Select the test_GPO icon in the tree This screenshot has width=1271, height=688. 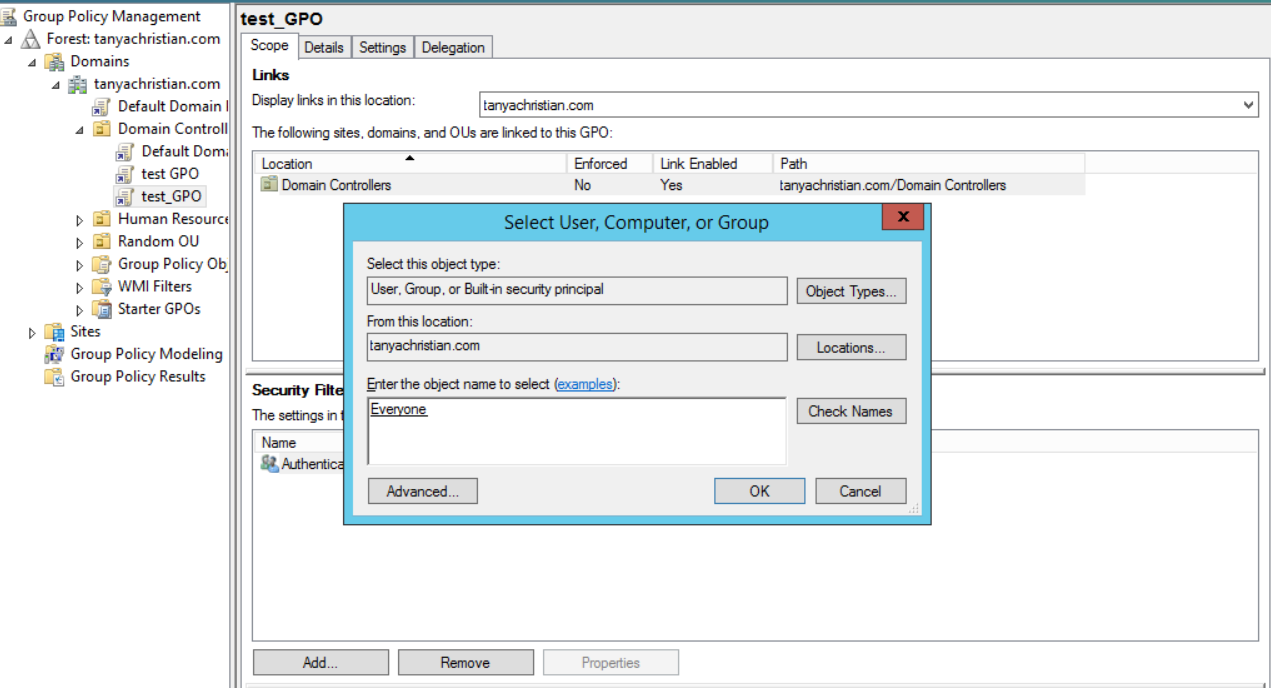125,196
